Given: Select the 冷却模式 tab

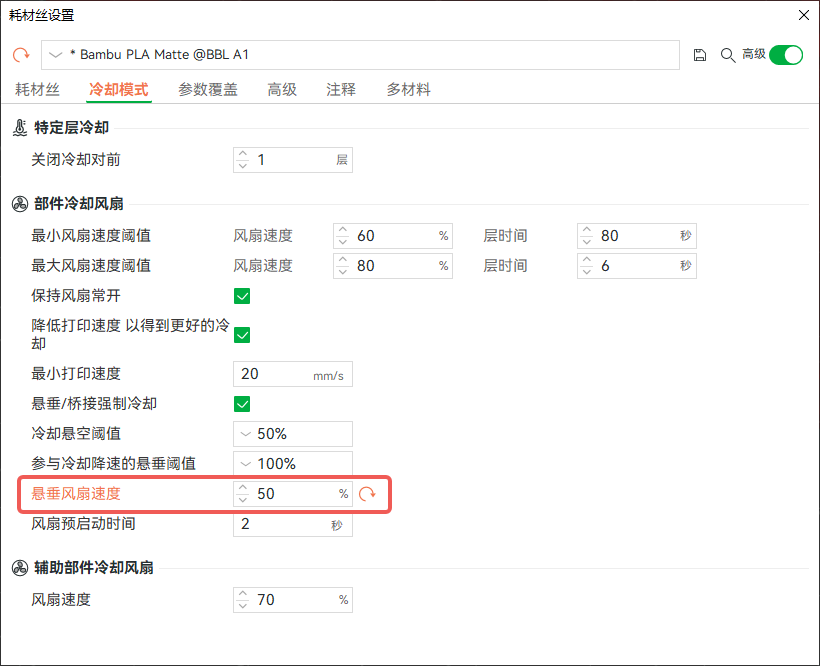Looking at the screenshot, I should [x=119, y=89].
